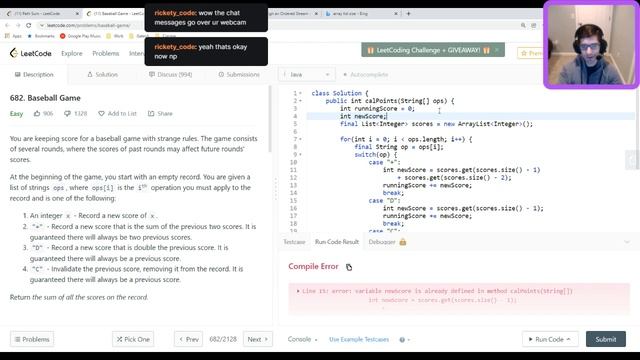640x360 pixels.
Task: Open the Problems list button
Action: (32, 339)
